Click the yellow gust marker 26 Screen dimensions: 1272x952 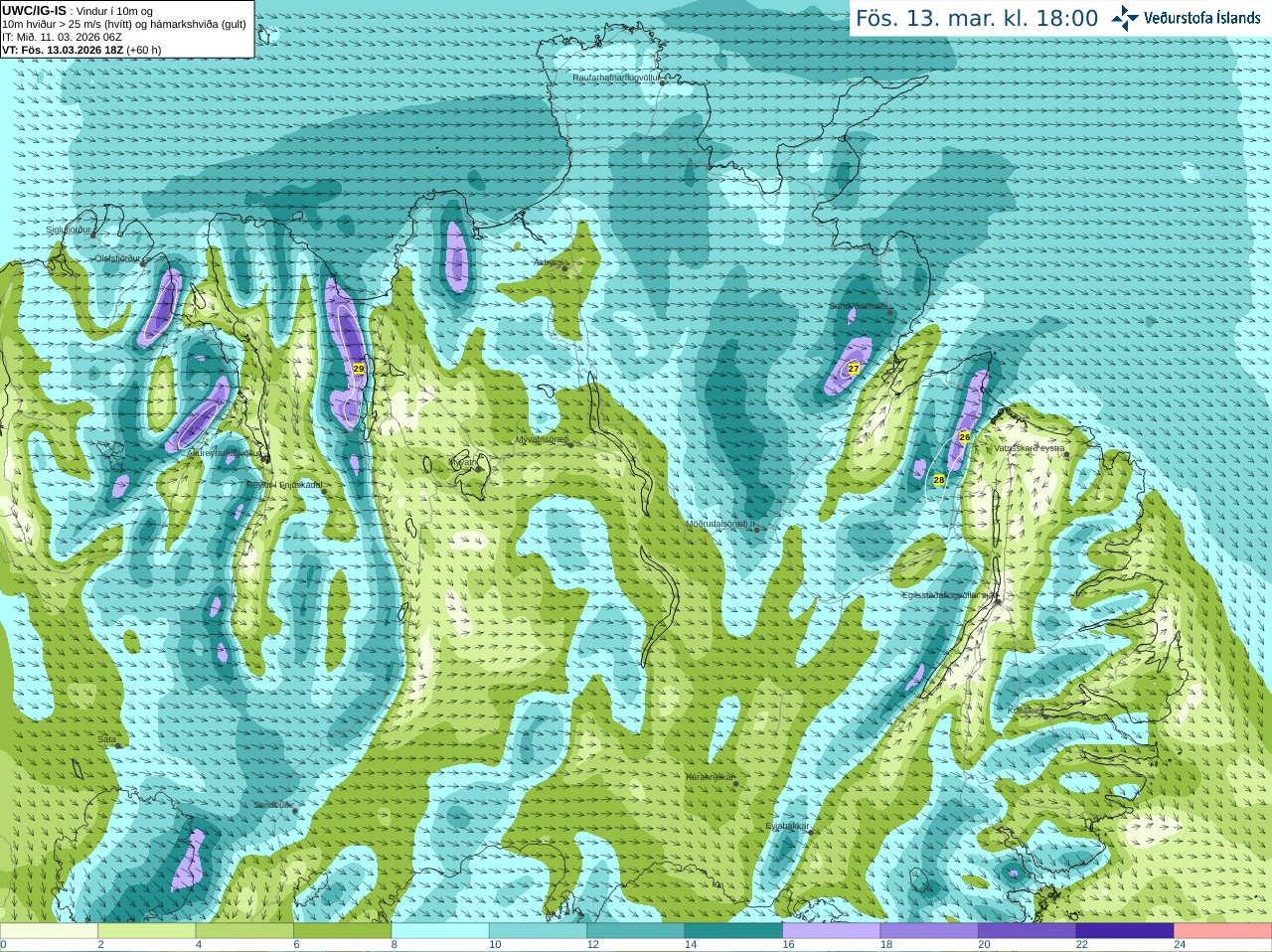coord(964,437)
